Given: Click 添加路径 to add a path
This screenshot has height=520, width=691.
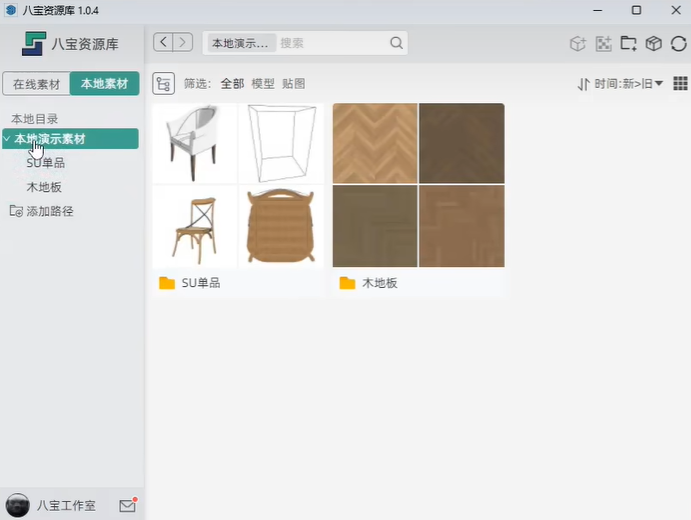Looking at the screenshot, I should [x=49, y=211].
